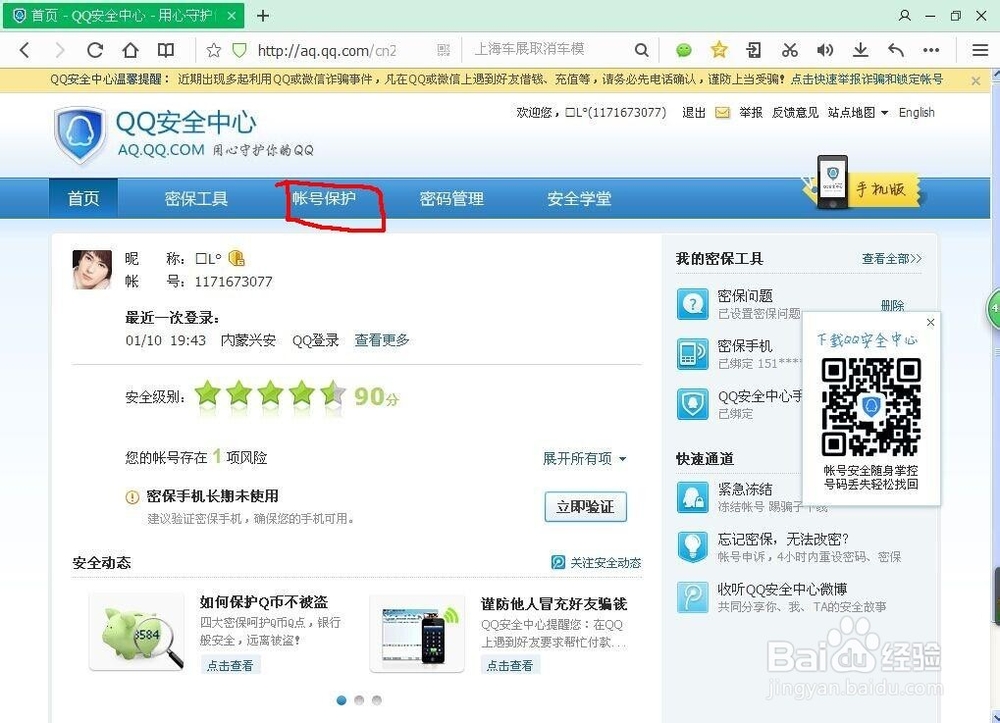
Task: Open a new browser tab with plus
Action: (263, 15)
